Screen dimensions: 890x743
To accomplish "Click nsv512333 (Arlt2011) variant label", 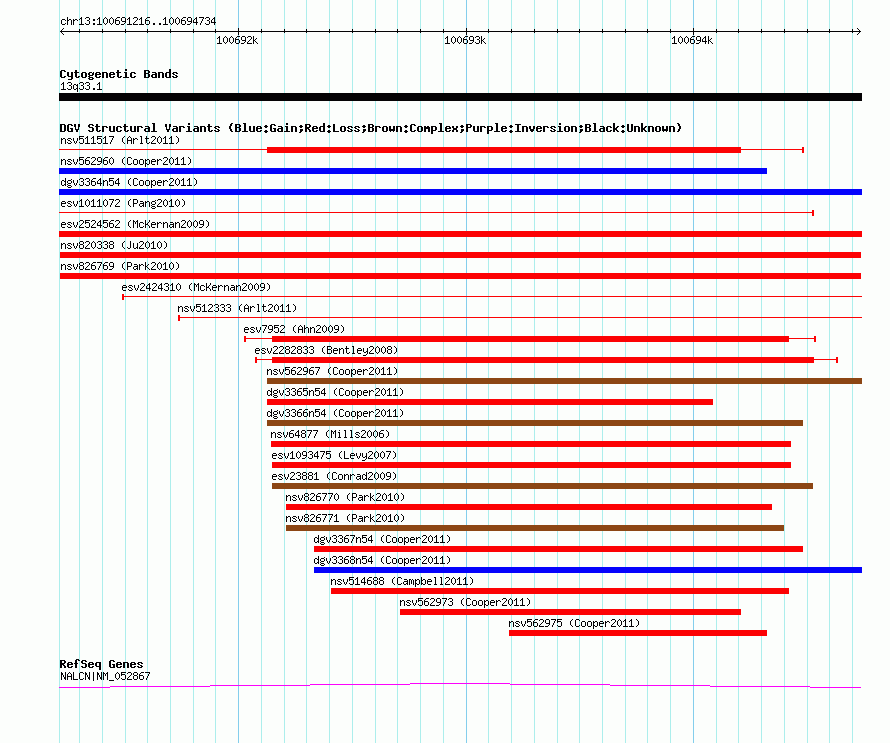I will coord(237,308).
